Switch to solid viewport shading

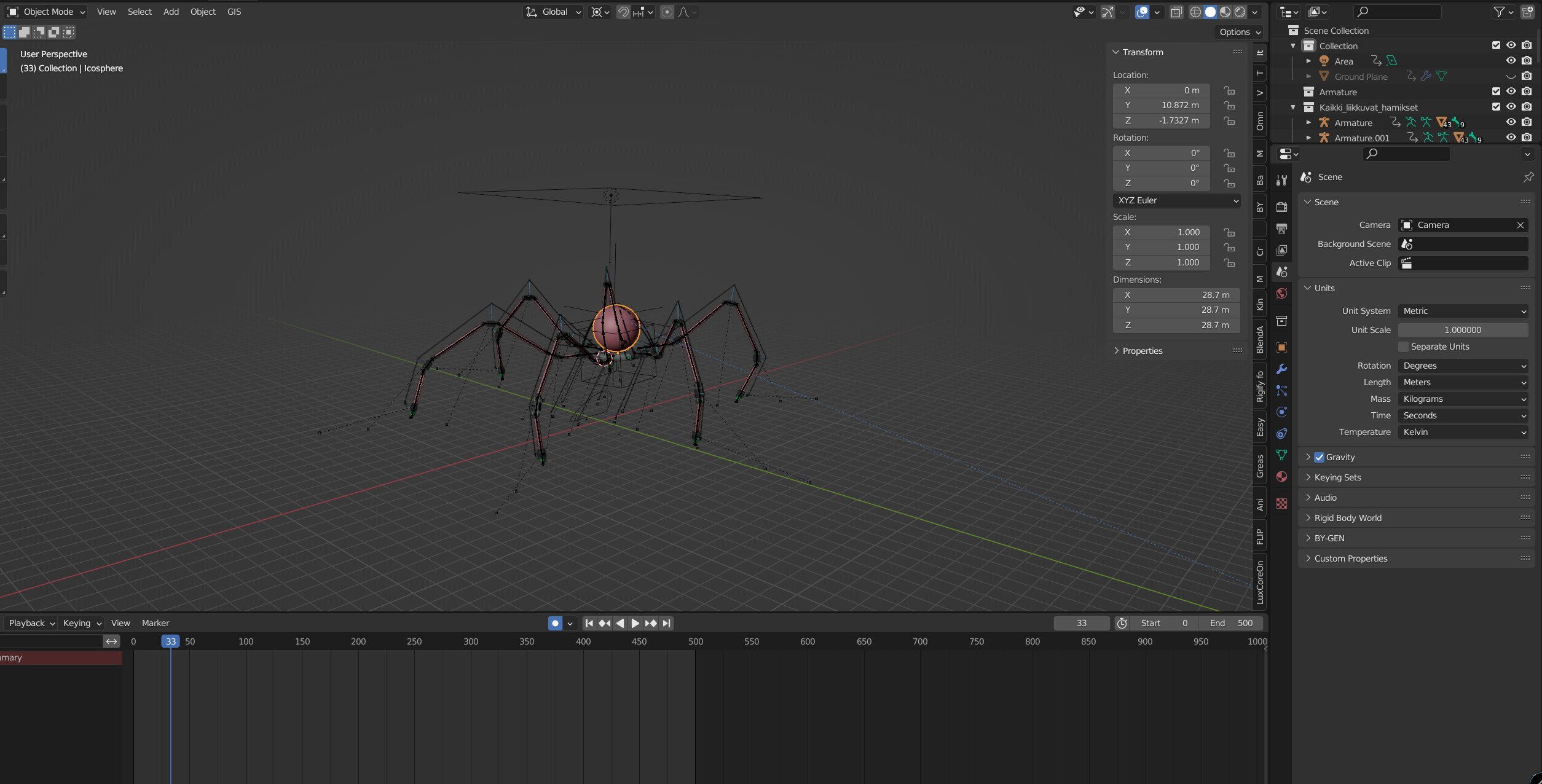coord(1210,12)
